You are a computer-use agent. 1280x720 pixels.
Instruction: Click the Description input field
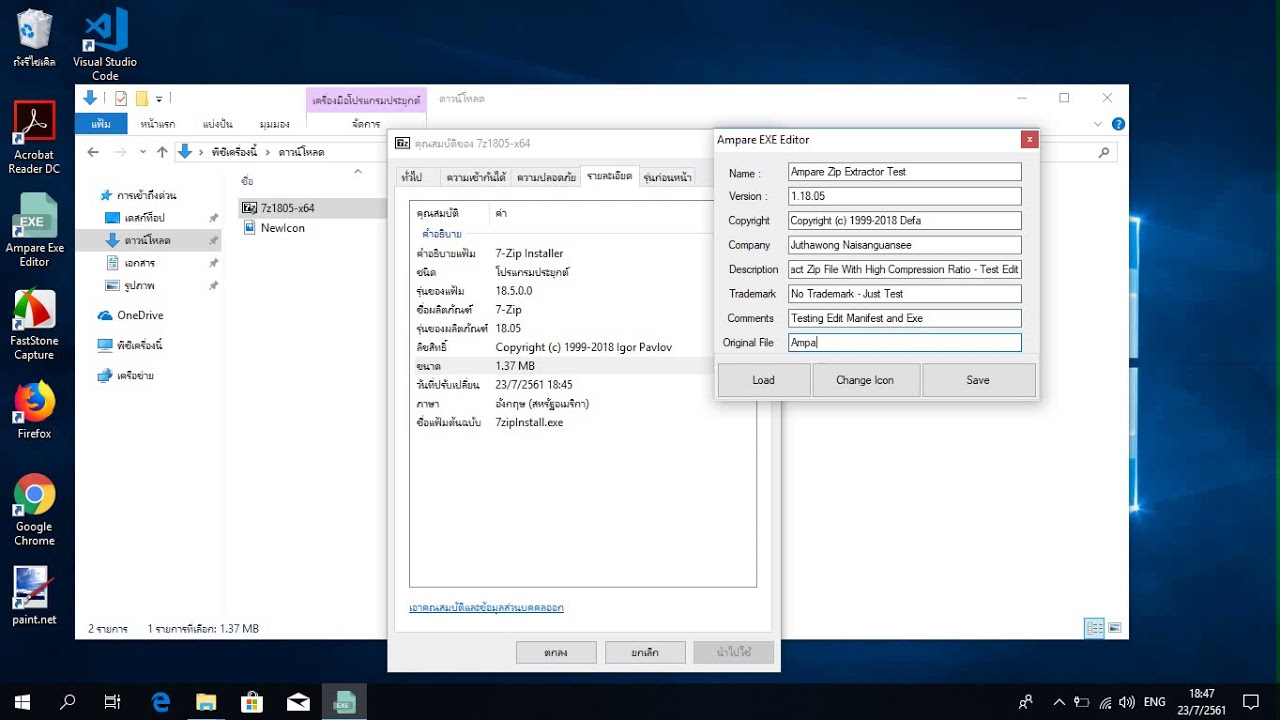click(x=904, y=269)
